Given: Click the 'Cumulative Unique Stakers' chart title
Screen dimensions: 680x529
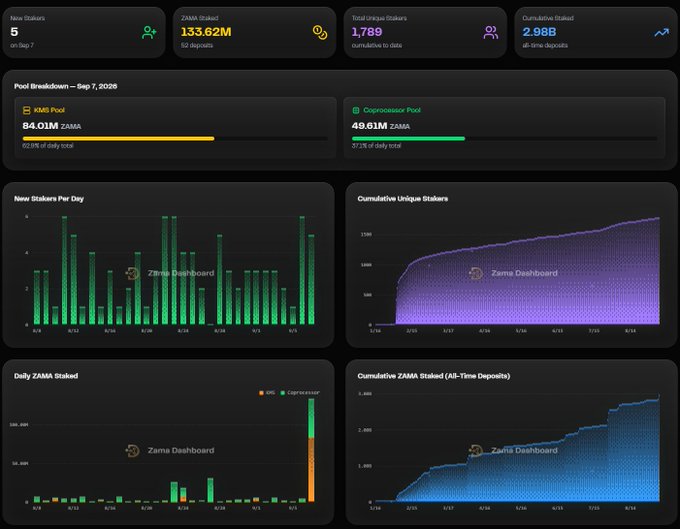Looking at the screenshot, I should 402,199.
